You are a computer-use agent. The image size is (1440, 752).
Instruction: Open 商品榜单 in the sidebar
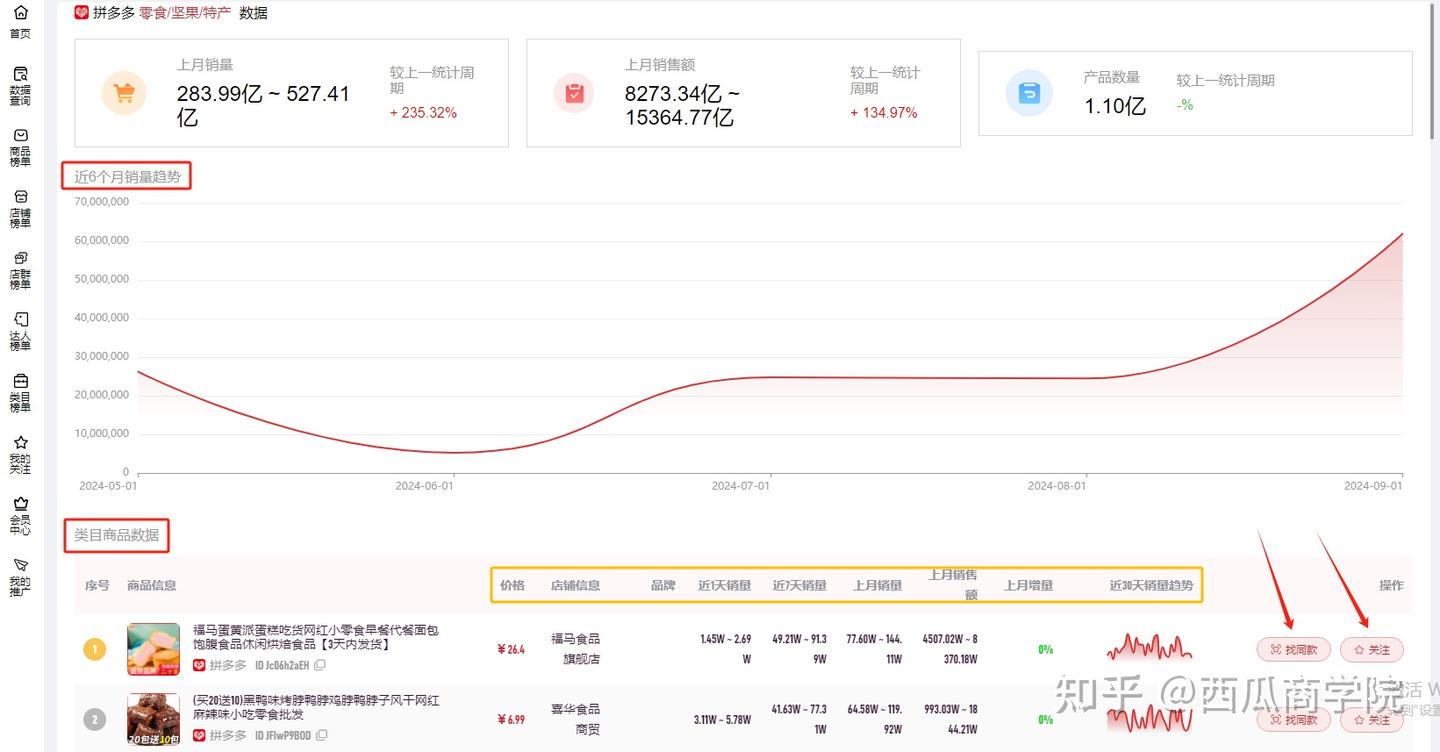pyautogui.click(x=20, y=147)
